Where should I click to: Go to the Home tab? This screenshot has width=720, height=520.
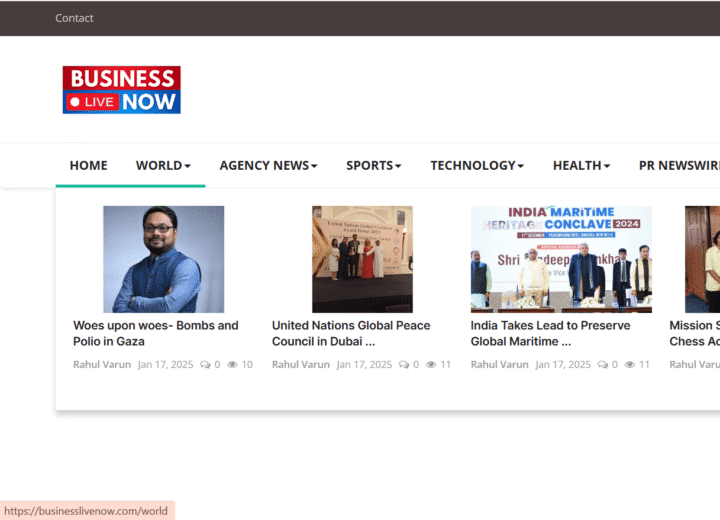coord(88,166)
